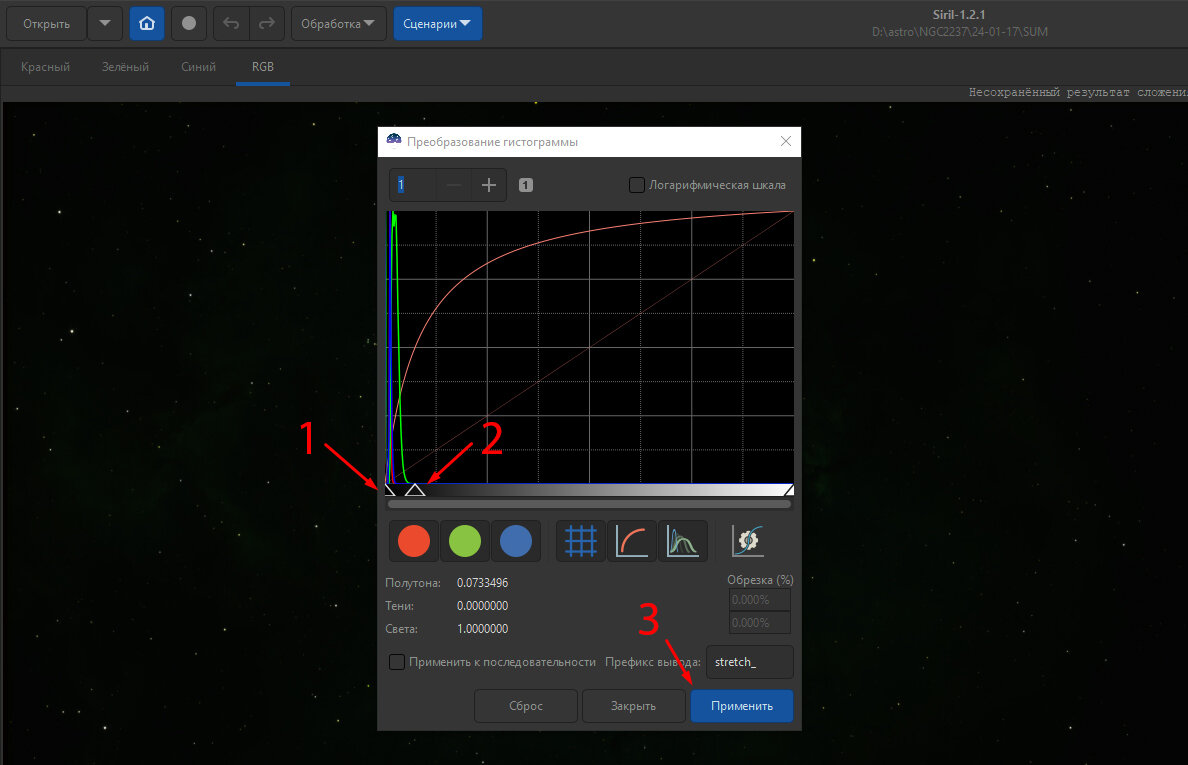1188x765 pixels.
Task: Switch to the Зелёный channel tab
Action: (x=125, y=67)
